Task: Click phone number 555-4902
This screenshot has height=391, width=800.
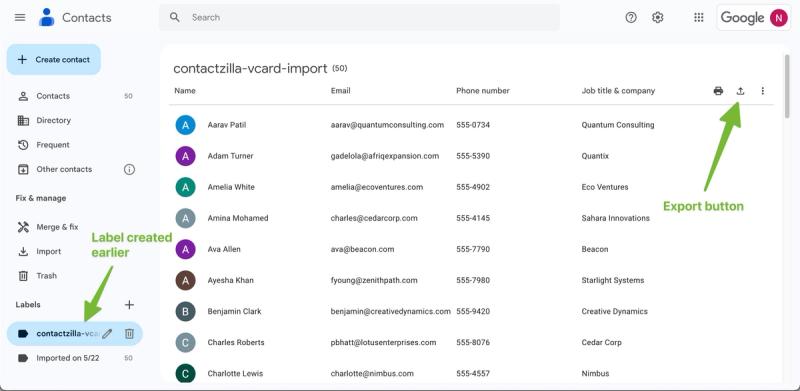Action: click(473, 187)
